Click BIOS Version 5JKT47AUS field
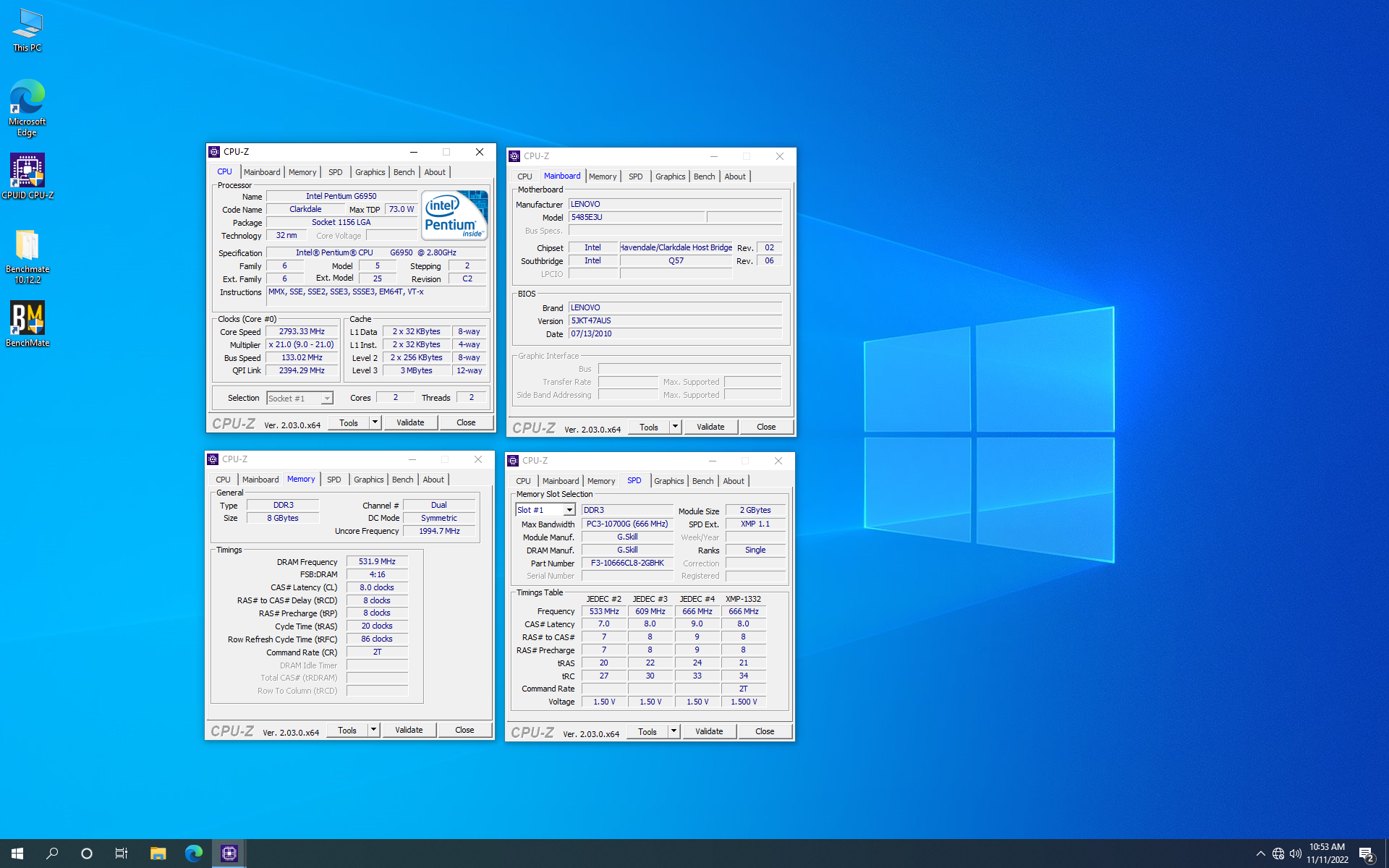The image size is (1389, 868). [675, 320]
